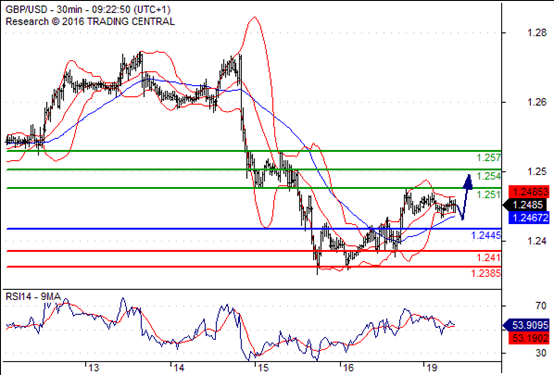554x375 pixels.
Task: Click the date marker 13 on time axis
Action: pyautogui.click(x=93, y=368)
